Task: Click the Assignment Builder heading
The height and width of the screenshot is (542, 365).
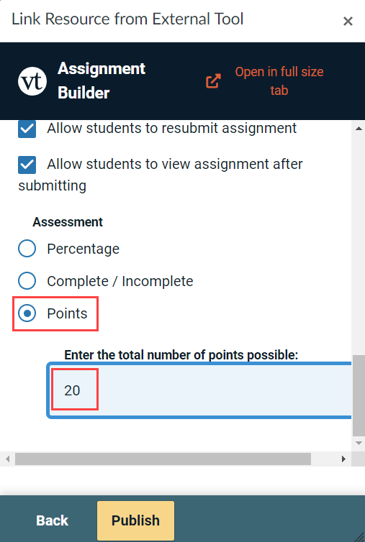Action: tap(101, 81)
